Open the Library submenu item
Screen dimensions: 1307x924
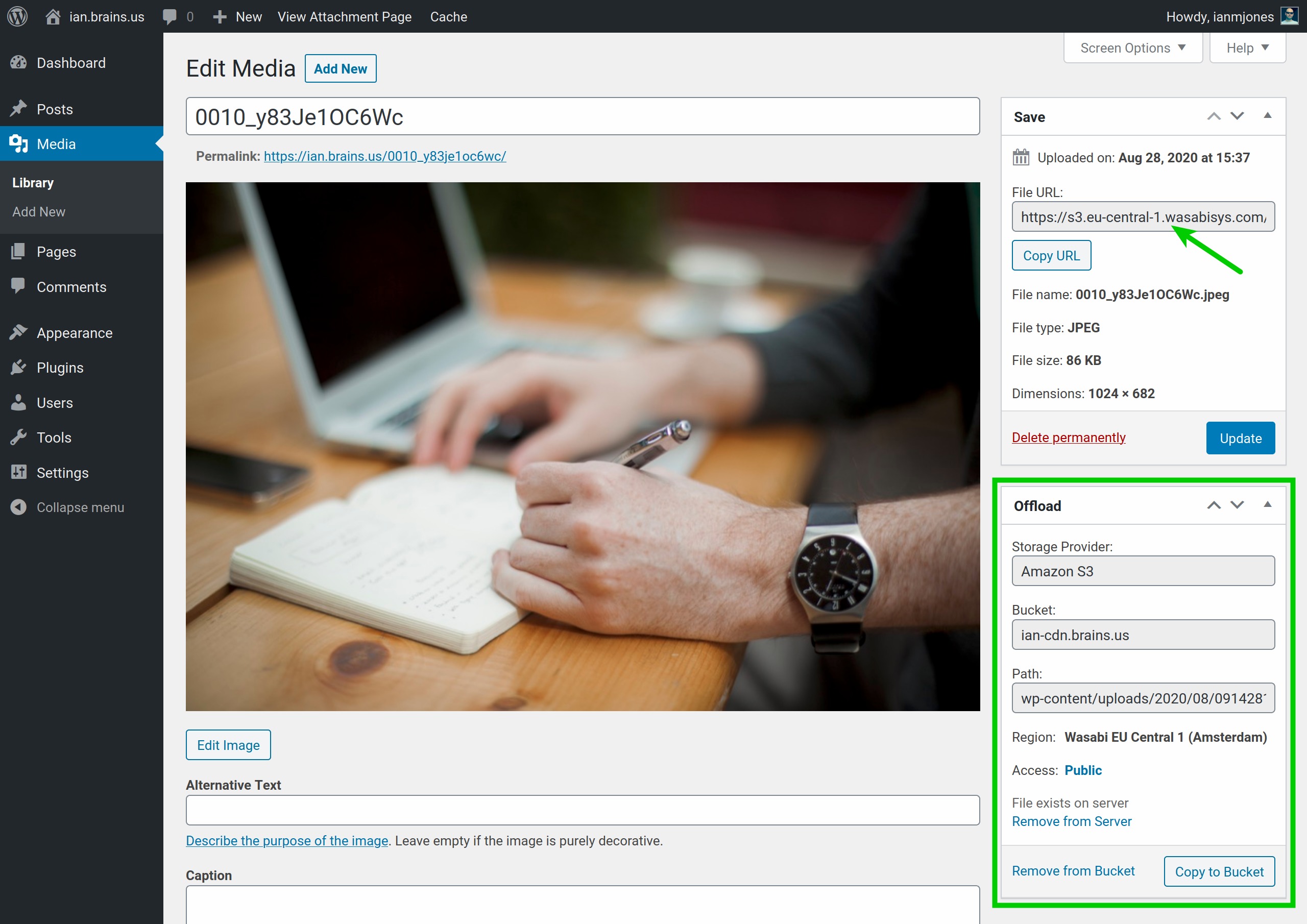click(33, 183)
